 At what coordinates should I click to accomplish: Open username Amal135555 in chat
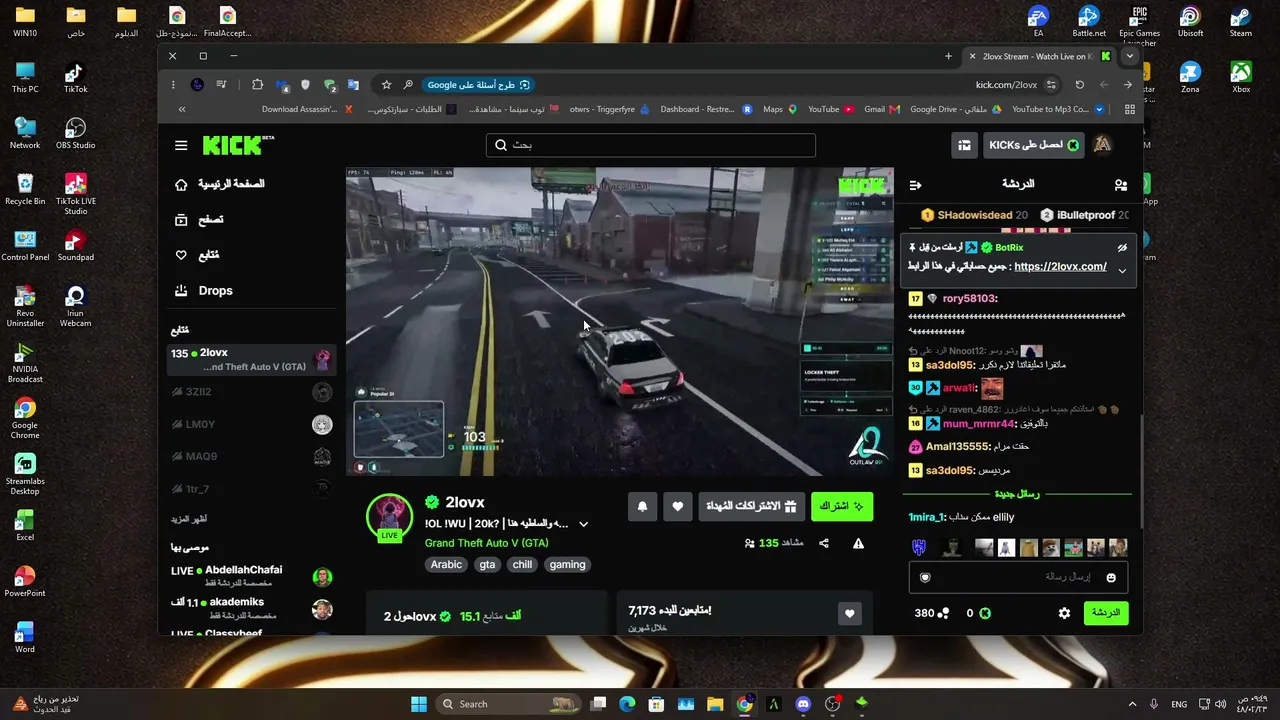(x=957, y=447)
